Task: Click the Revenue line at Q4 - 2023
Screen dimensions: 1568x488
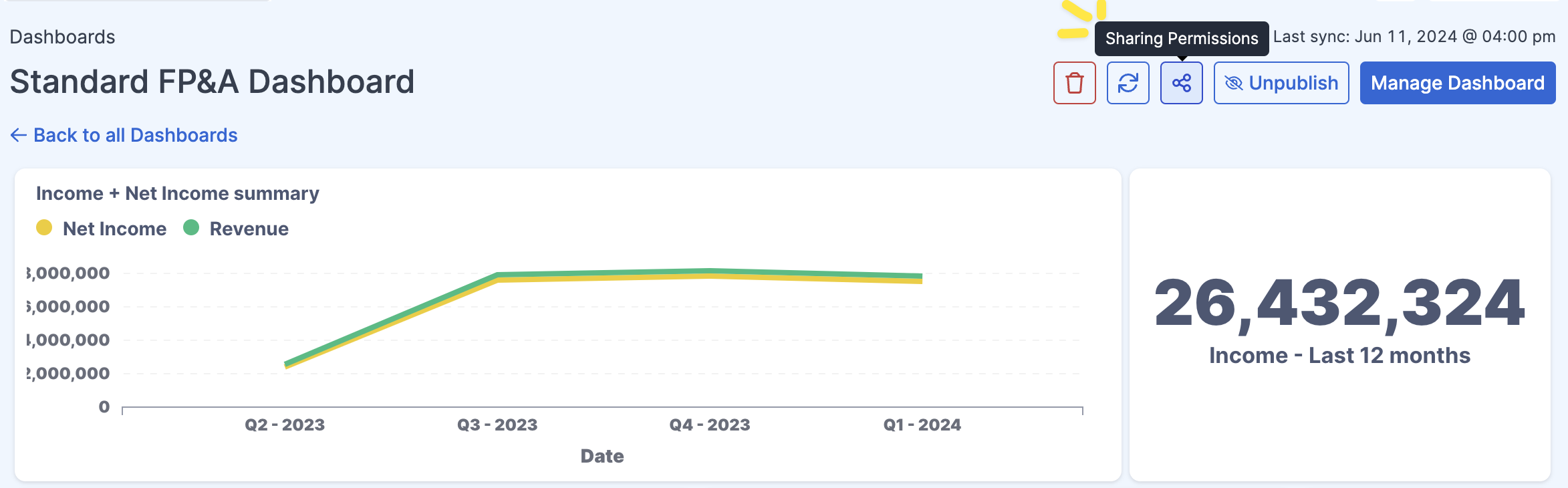Action: click(x=710, y=271)
